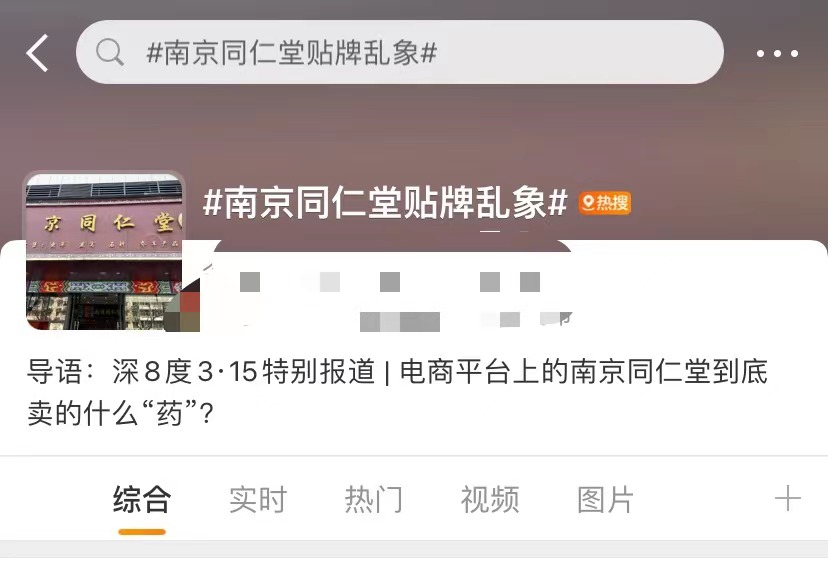Image resolution: width=828 pixels, height=561 pixels.
Task: Switch to the 实时 tab
Action: pos(258,499)
